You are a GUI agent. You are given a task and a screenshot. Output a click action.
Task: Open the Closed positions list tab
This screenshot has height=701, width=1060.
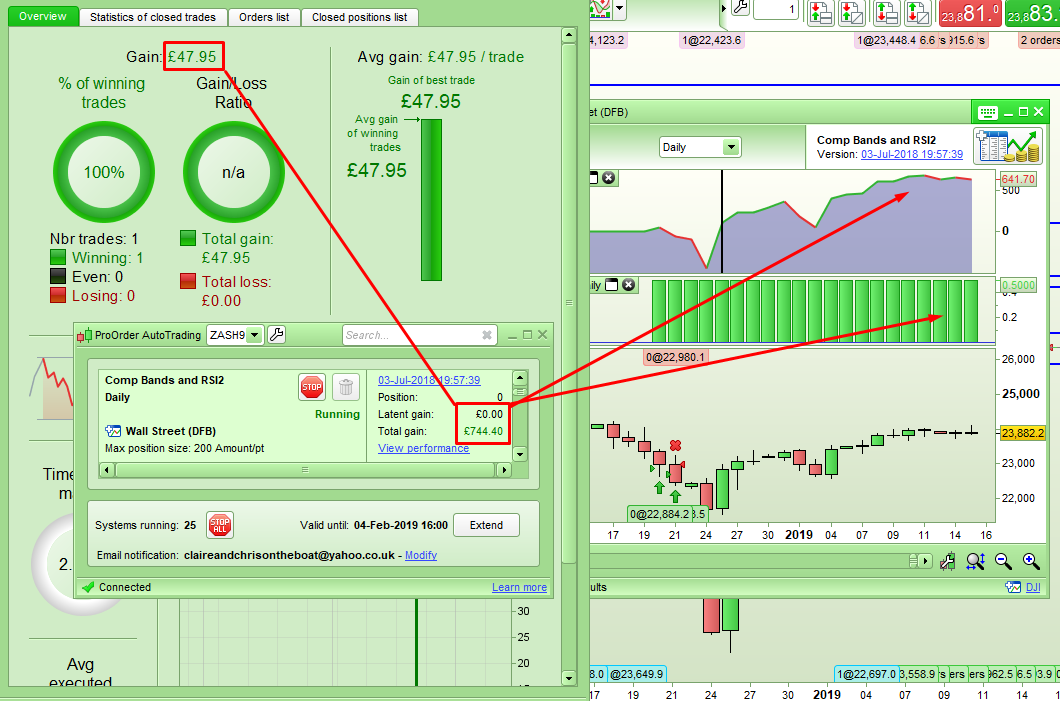[x=360, y=17]
